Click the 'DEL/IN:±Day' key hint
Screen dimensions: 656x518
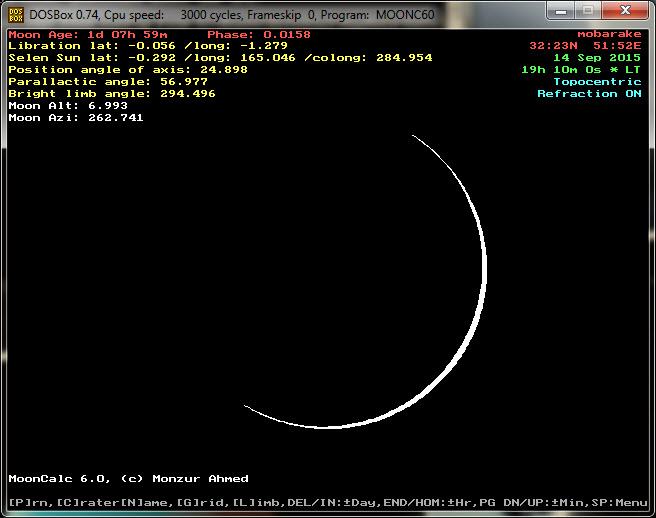[x=332, y=503]
